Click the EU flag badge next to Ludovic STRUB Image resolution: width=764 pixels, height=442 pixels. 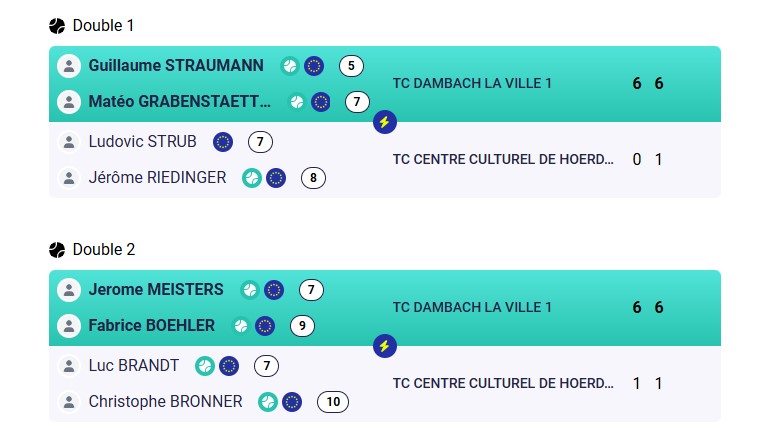pos(223,142)
